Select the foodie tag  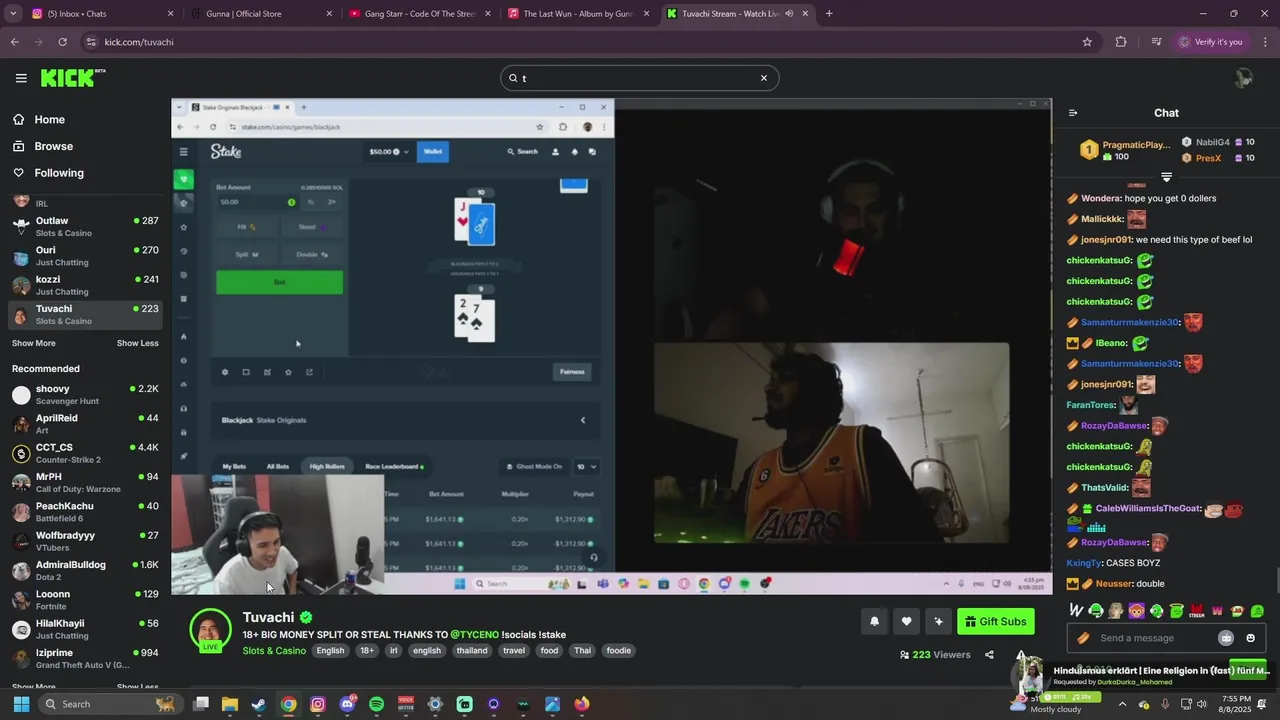click(x=619, y=651)
